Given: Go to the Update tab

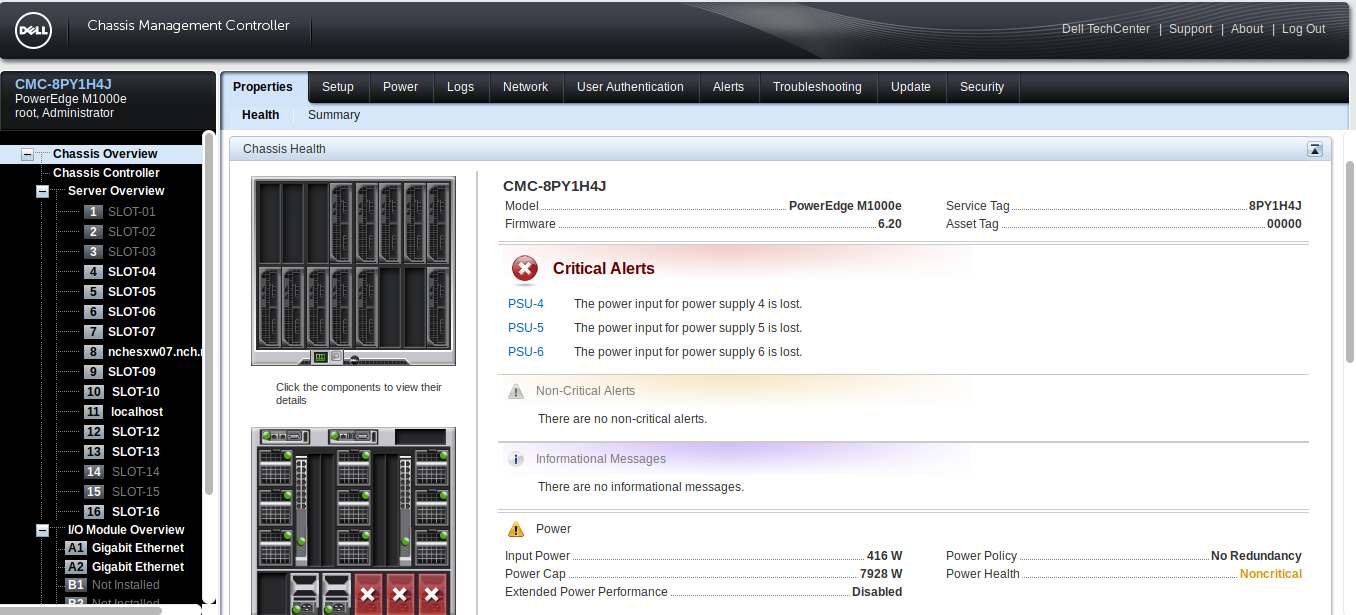Looking at the screenshot, I should coord(911,87).
